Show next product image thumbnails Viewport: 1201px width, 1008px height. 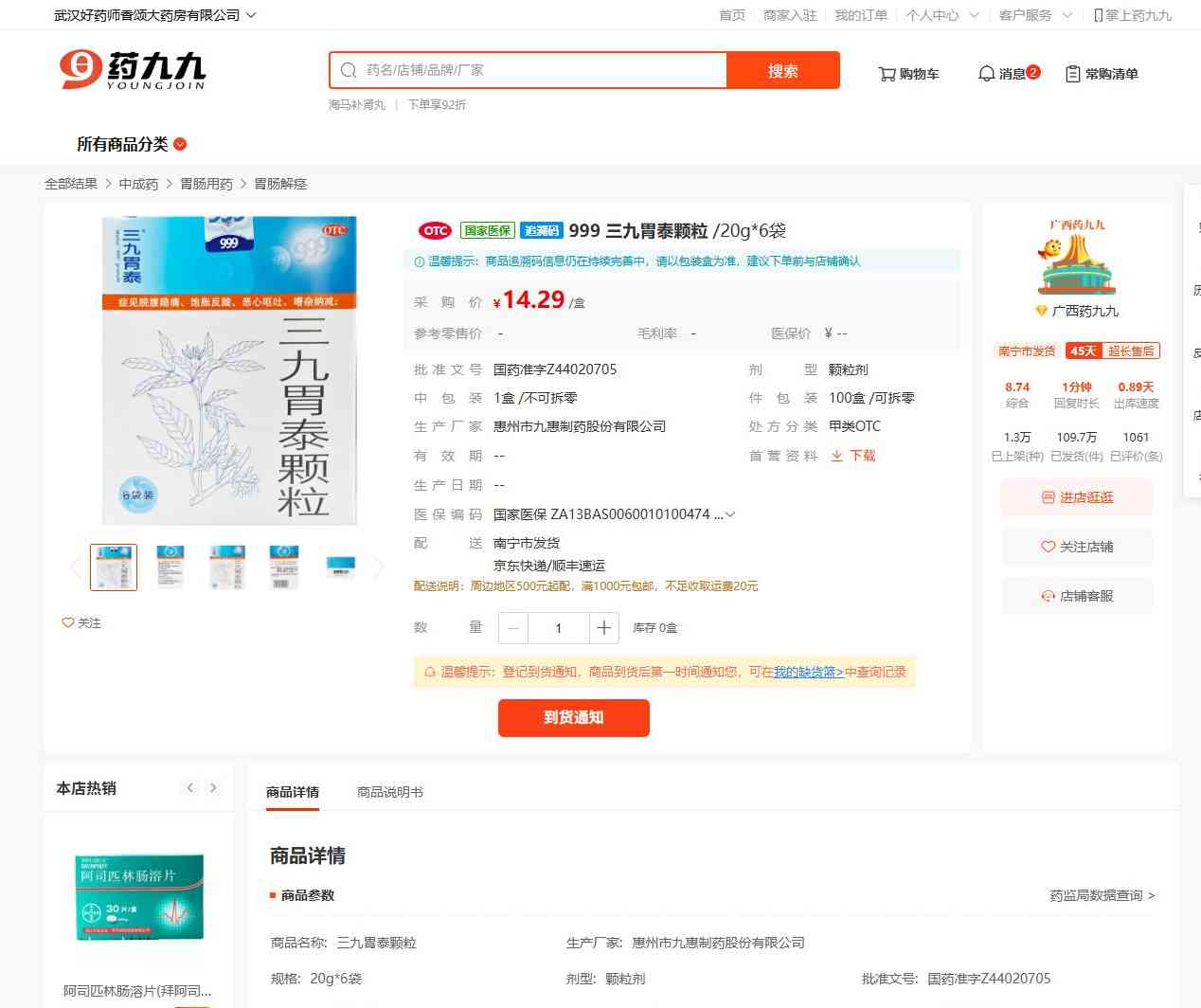pos(379,567)
